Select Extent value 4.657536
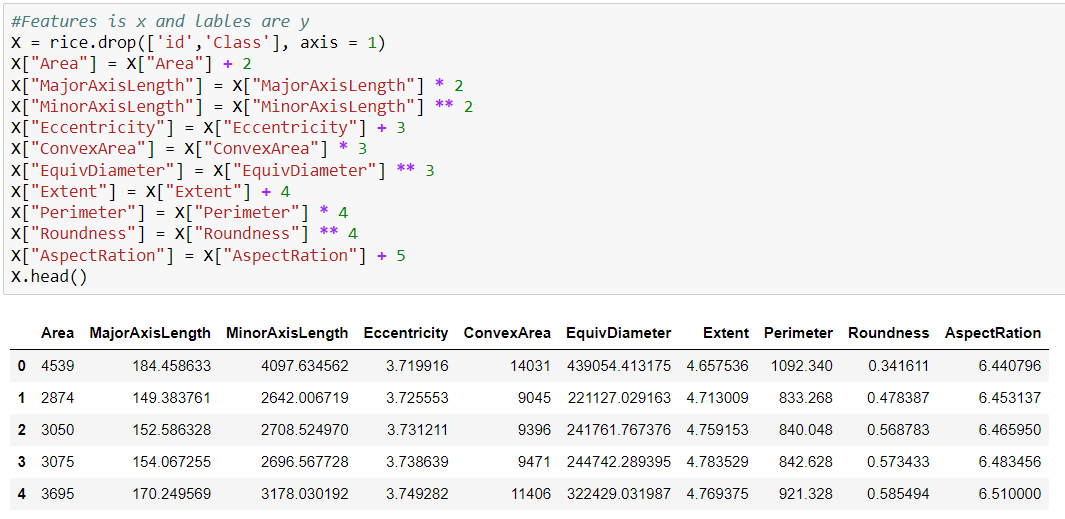The width and height of the screenshot is (1065, 519). 718,366
